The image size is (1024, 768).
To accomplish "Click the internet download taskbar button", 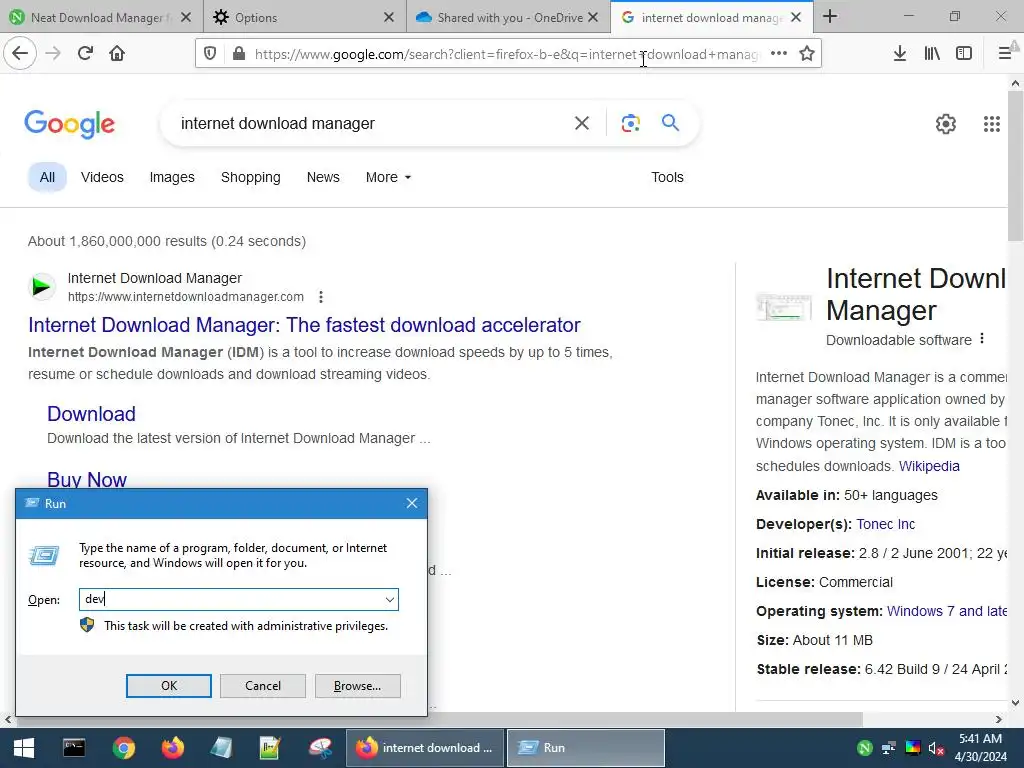I will point(425,748).
